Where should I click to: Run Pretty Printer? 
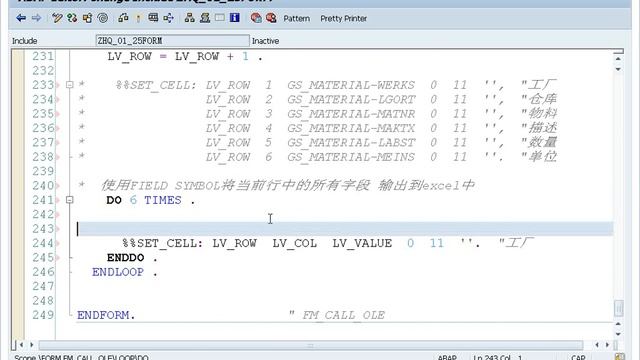[343, 18]
